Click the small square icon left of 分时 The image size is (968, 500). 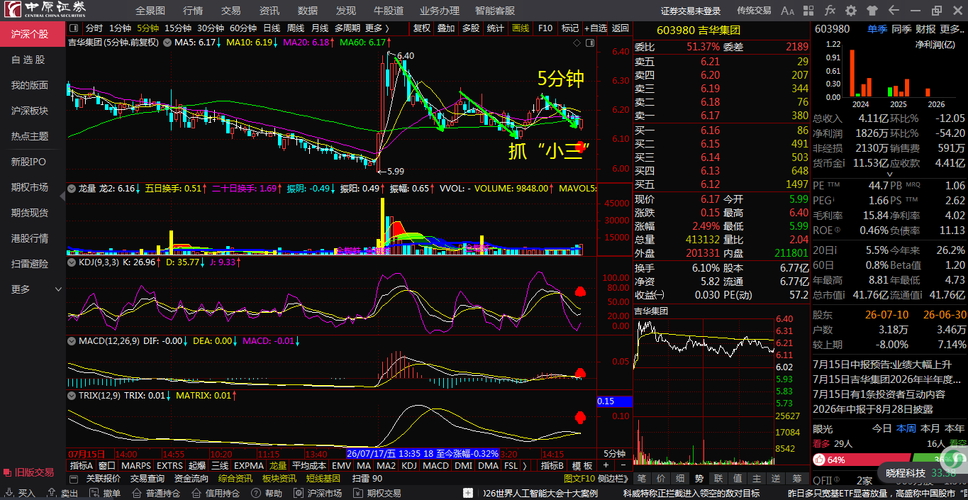73,28
